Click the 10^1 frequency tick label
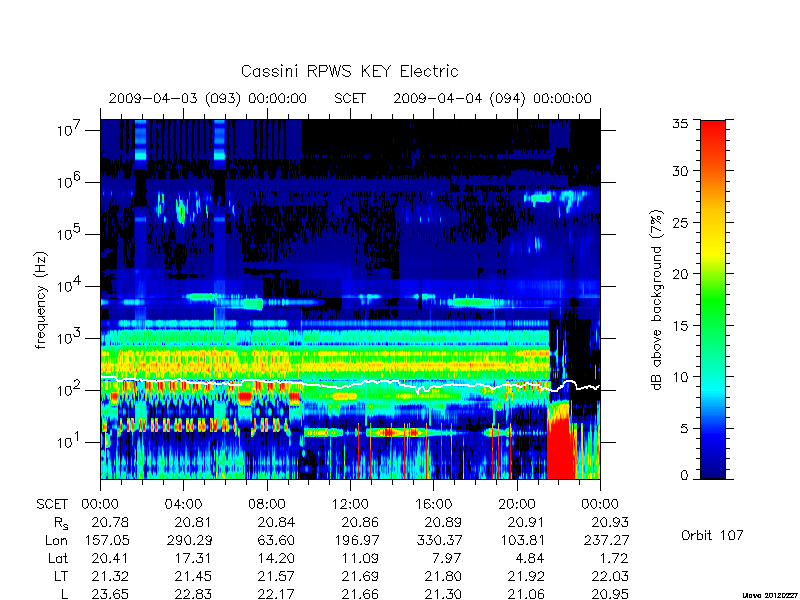This screenshot has height=600, width=800. point(70,442)
